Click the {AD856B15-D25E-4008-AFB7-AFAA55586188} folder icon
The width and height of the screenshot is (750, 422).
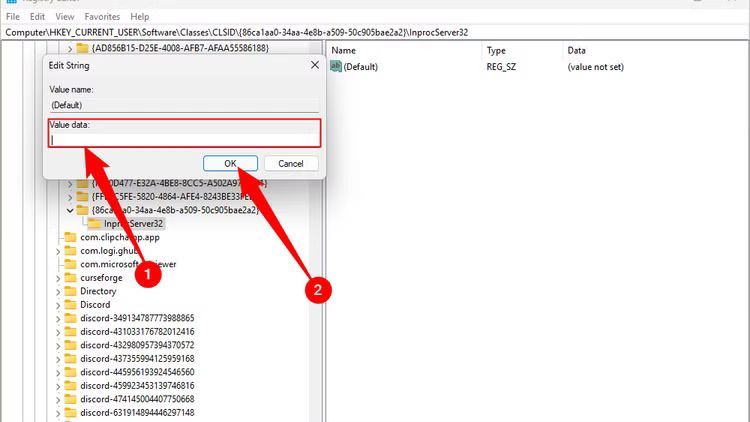(x=82, y=48)
